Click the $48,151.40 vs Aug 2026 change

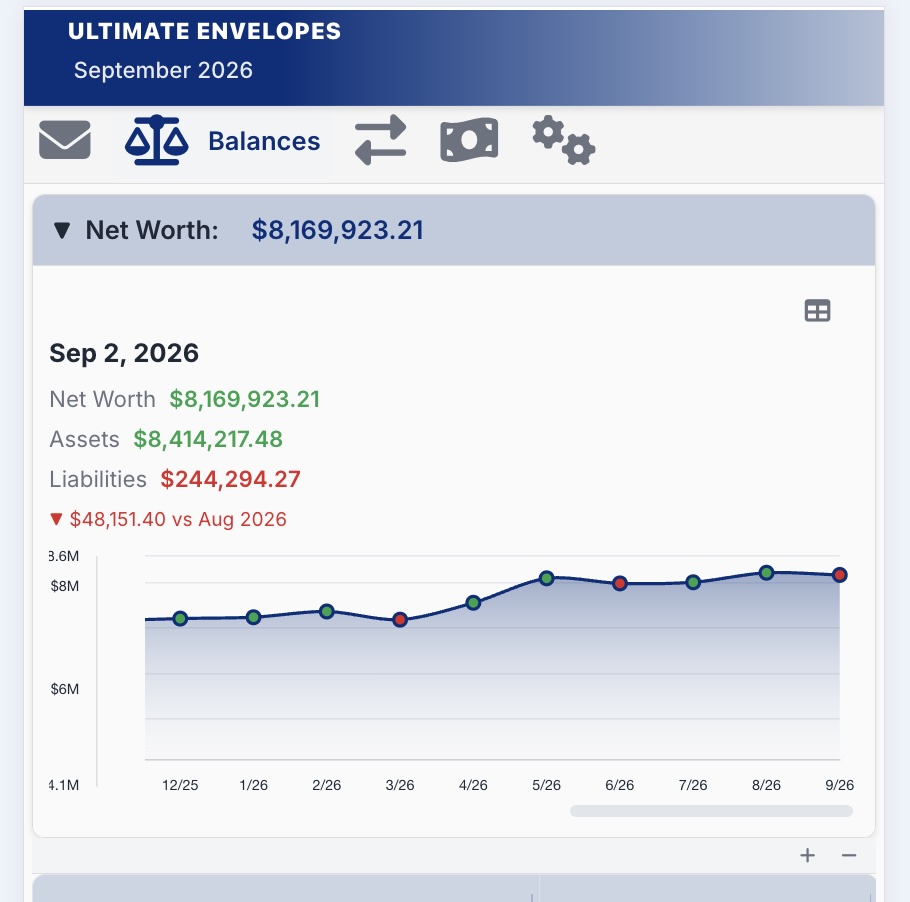[168, 519]
